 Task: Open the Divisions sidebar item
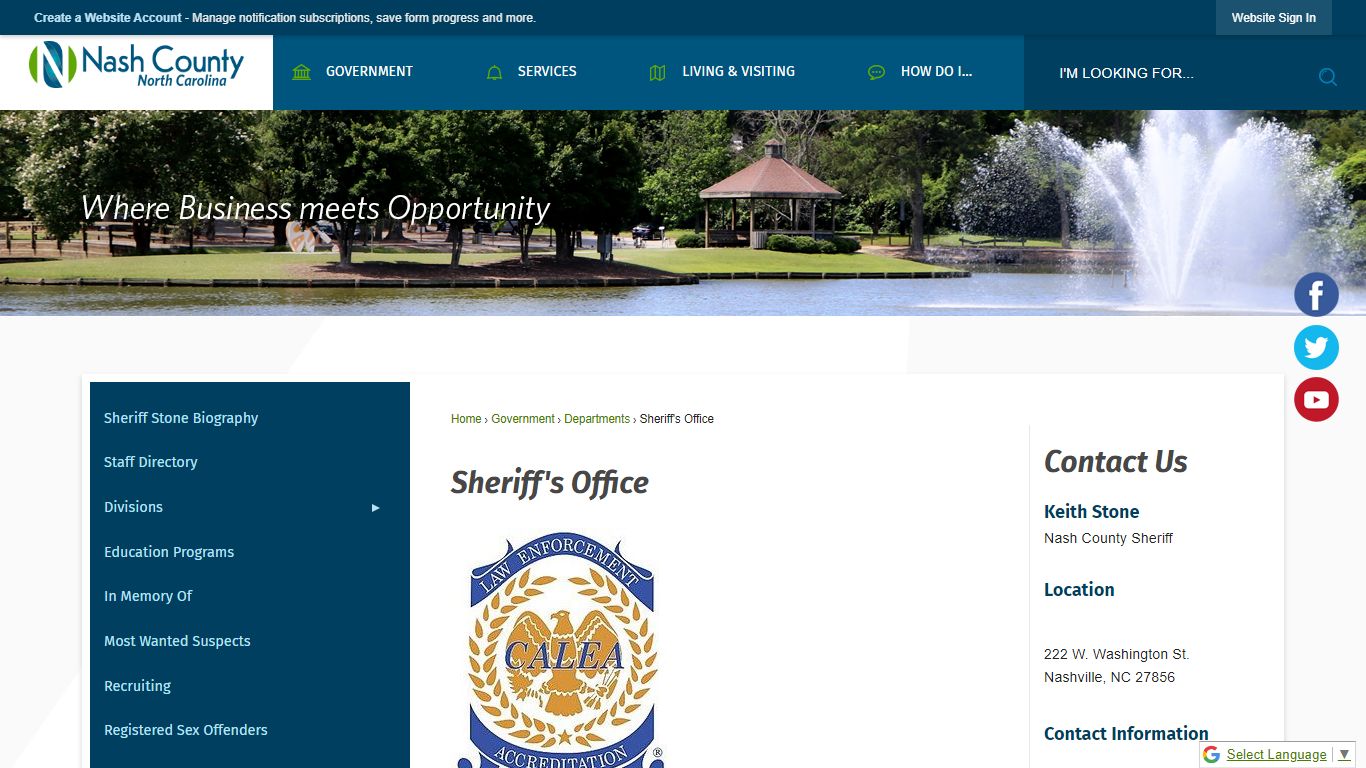click(133, 507)
